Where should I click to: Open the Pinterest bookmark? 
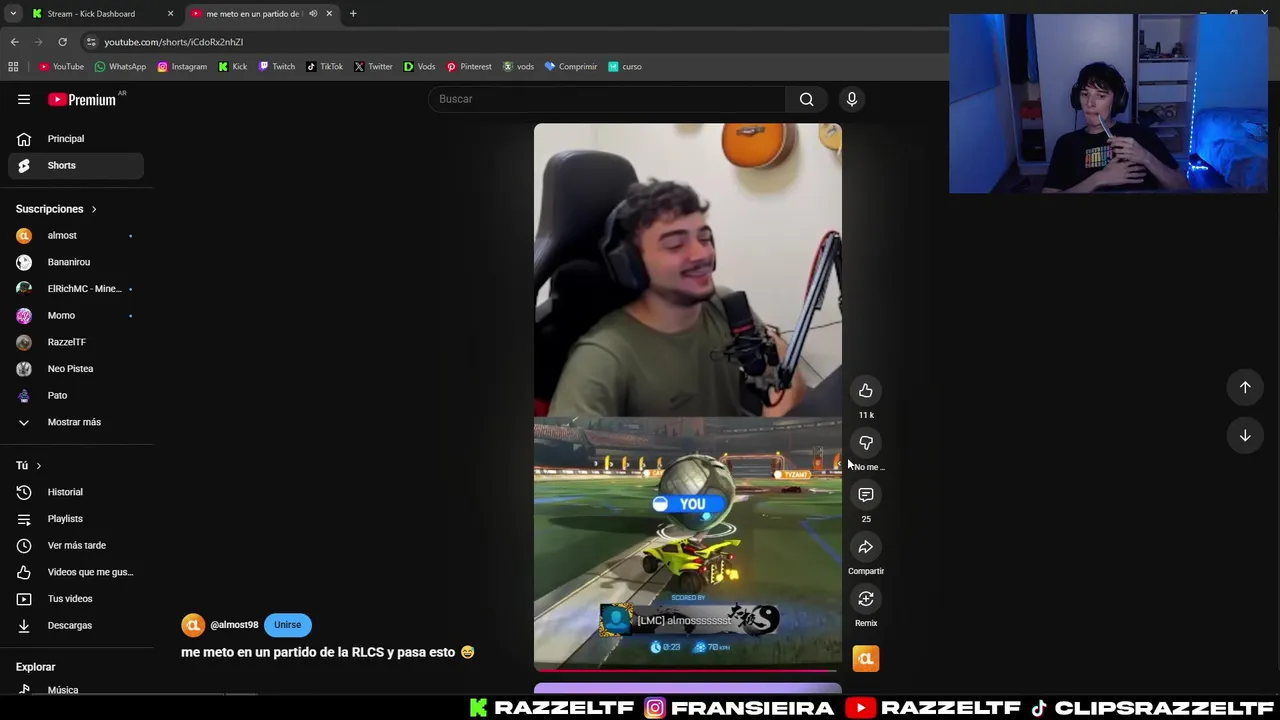point(469,67)
